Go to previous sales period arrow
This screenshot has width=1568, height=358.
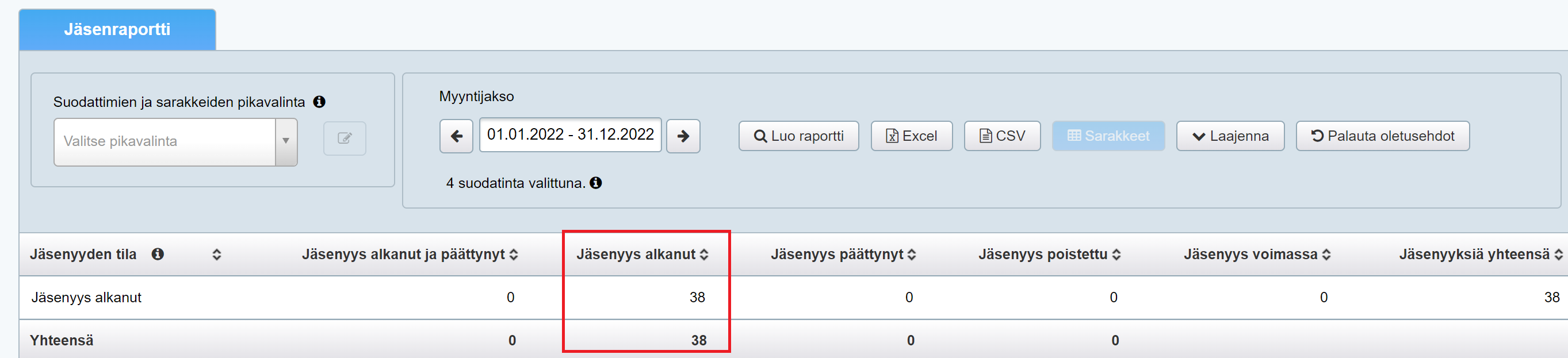pyautogui.click(x=456, y=136)
